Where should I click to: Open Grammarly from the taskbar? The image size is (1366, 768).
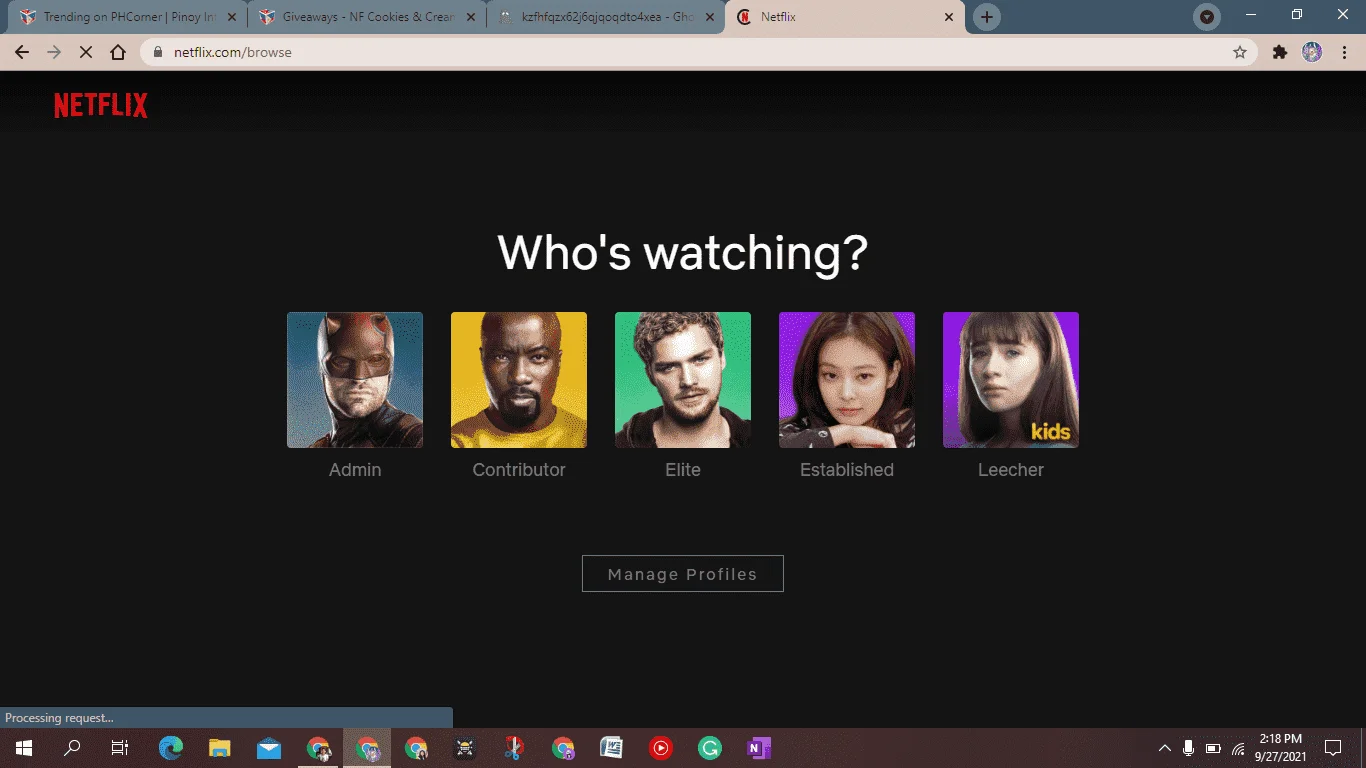[710, 748]
